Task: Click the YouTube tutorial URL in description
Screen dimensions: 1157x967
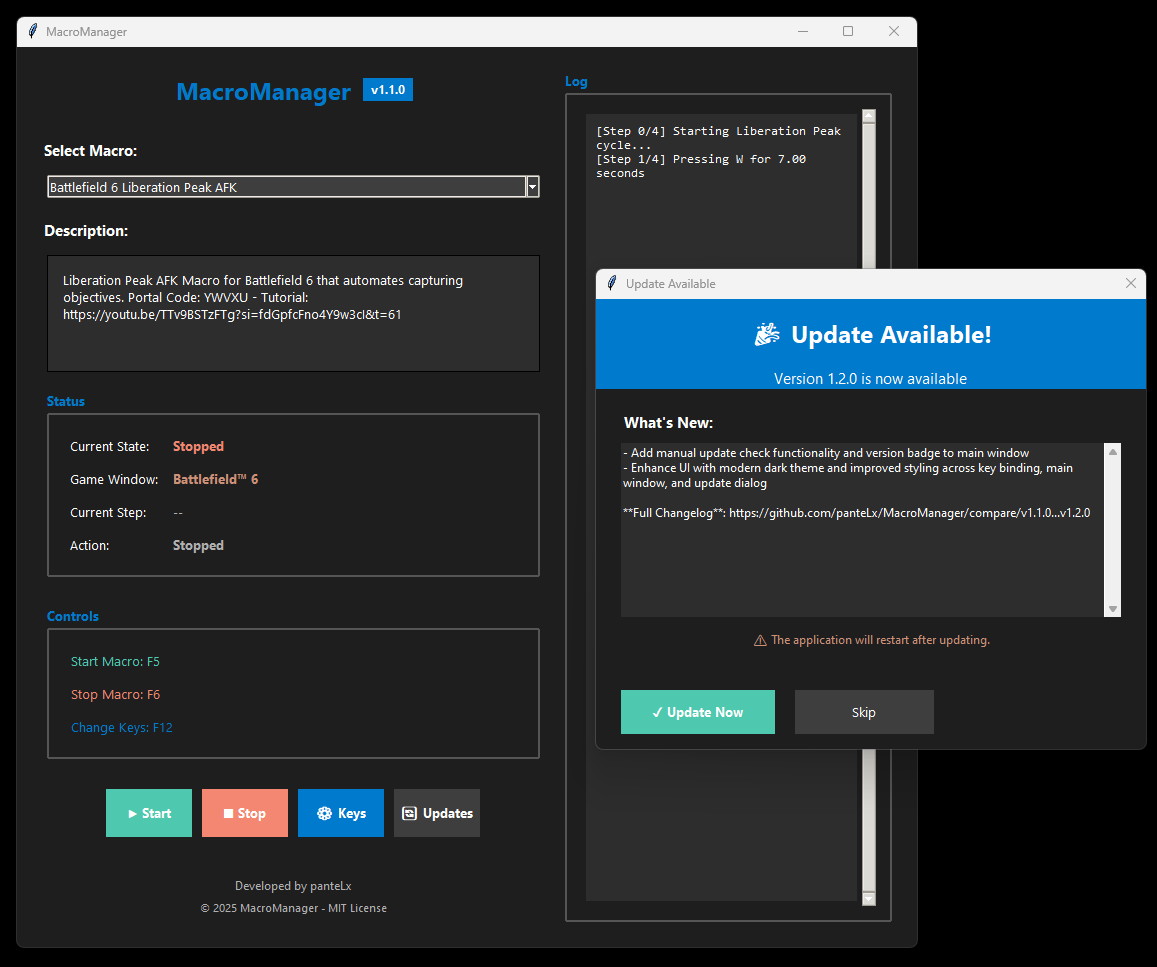Action: tap(232, 314)
